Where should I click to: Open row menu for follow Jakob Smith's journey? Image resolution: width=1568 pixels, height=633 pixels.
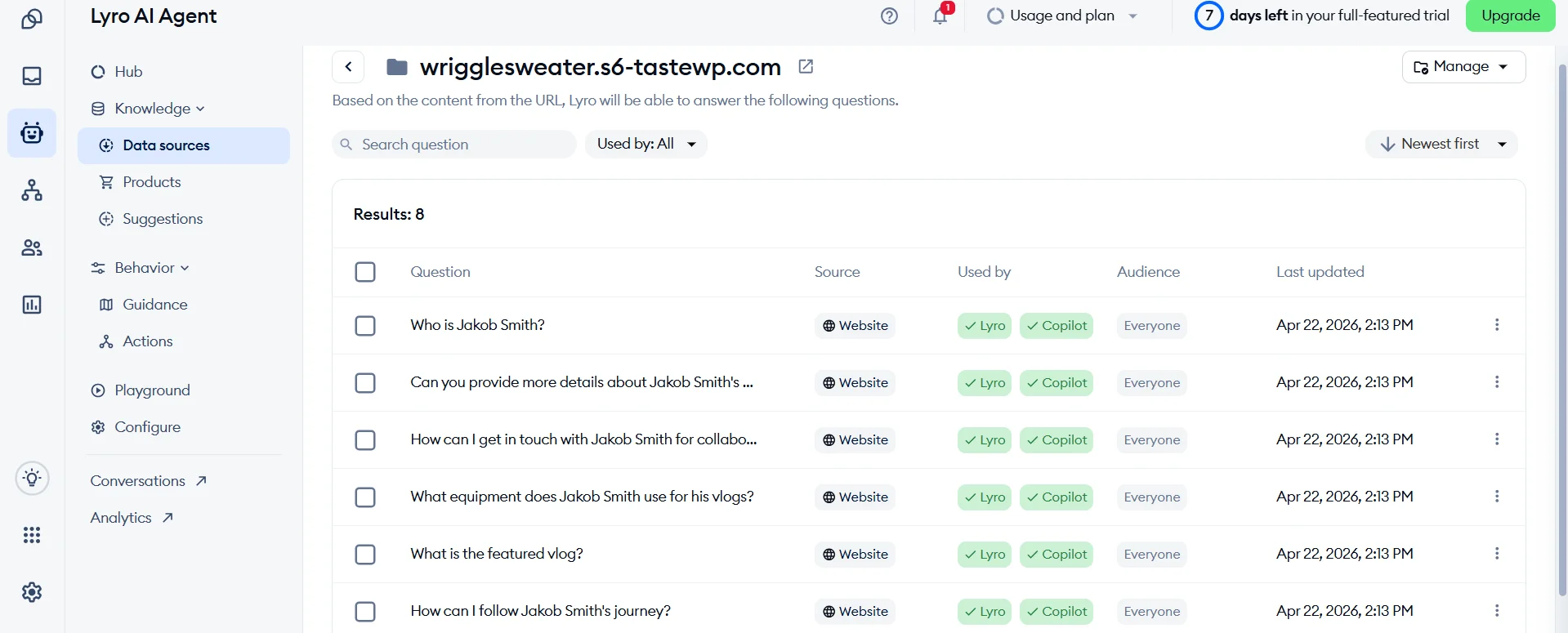click(1497, 611)
